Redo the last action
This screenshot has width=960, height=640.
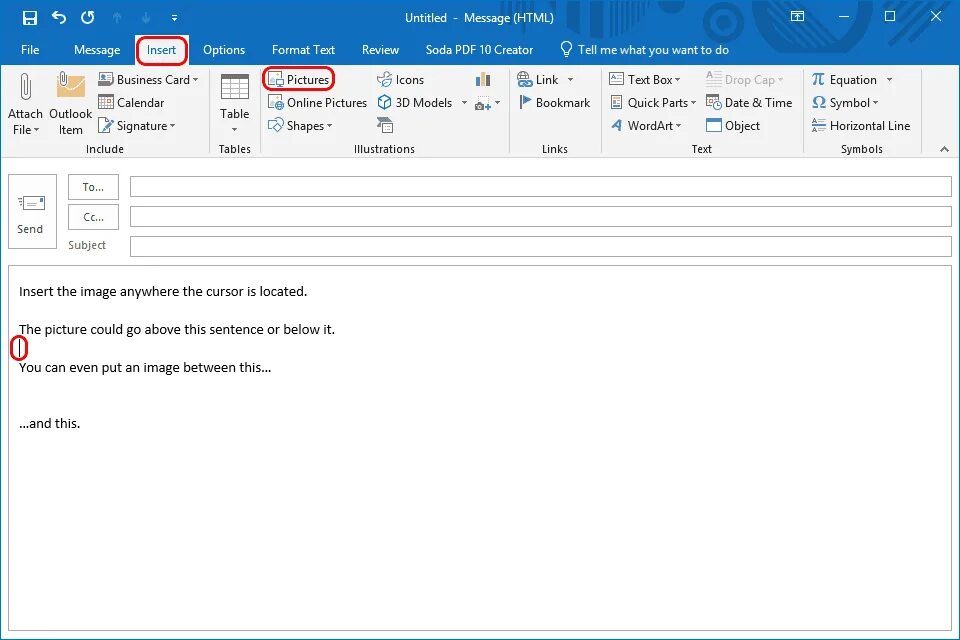point(88,18)
